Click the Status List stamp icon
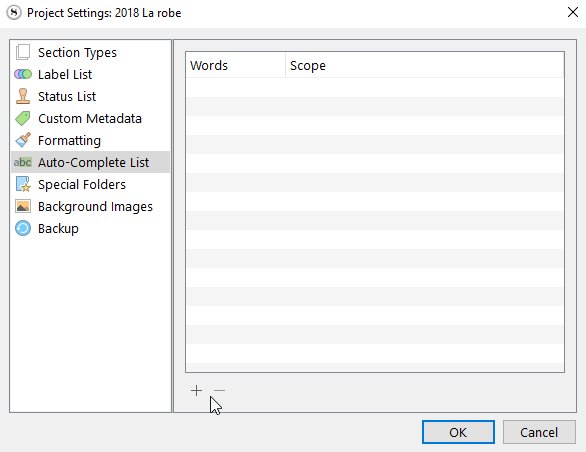 pyautogui.click(x=23, y=96)
